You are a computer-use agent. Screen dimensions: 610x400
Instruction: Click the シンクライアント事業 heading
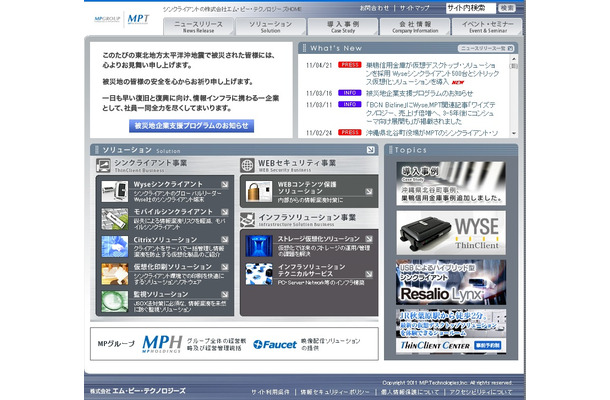tap(151, 163)
